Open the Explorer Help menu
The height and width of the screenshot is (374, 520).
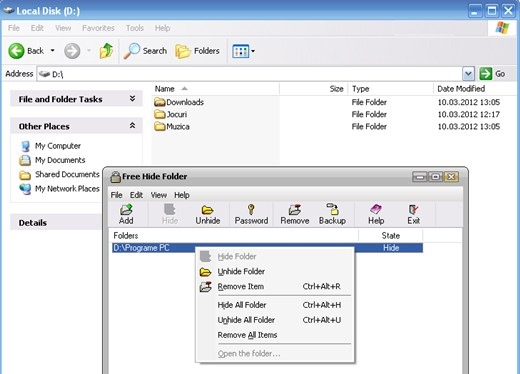pyautogui.click(x=162, y=28)
